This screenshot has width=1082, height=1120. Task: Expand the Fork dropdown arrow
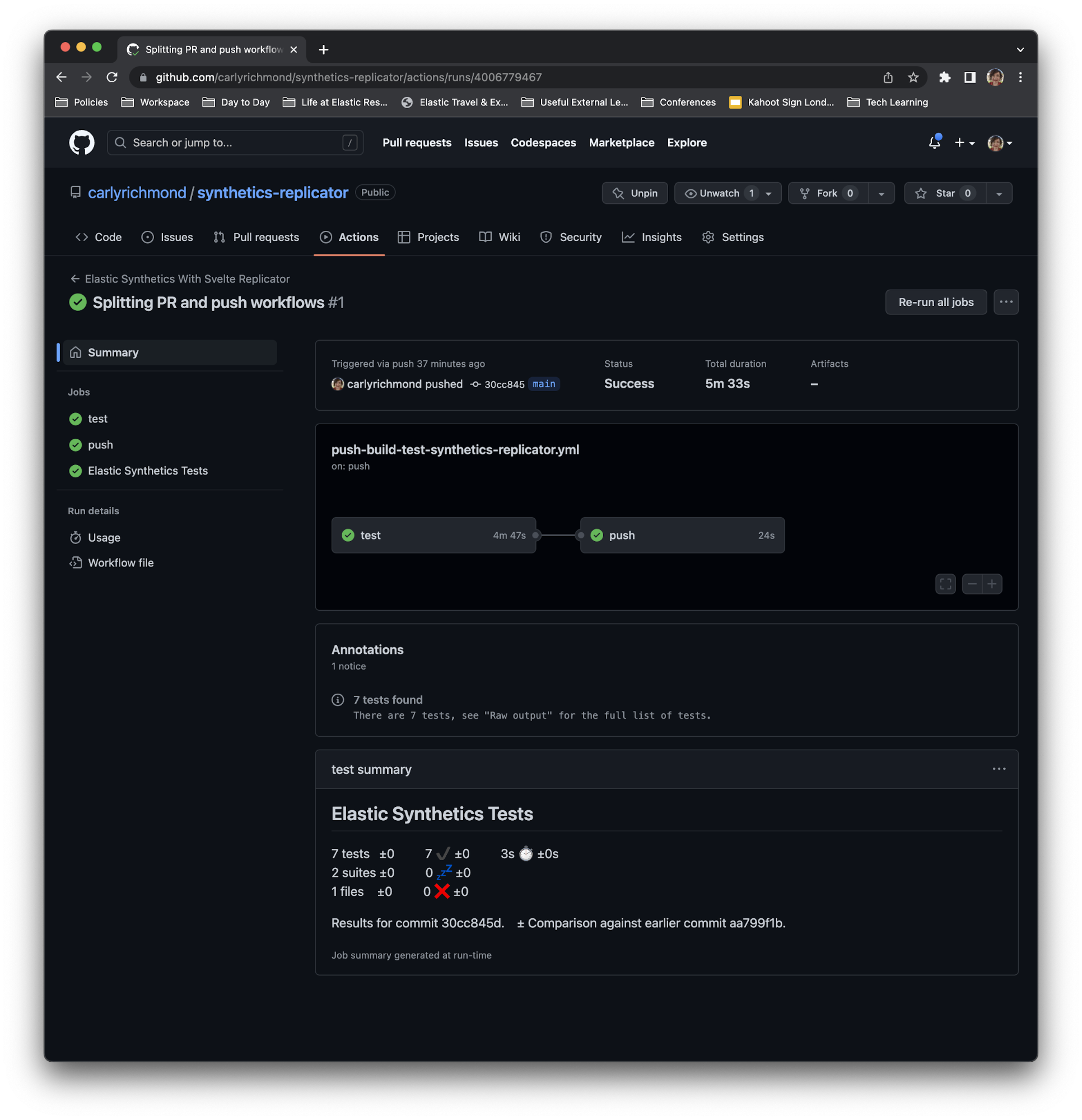(x=882, y=194)
